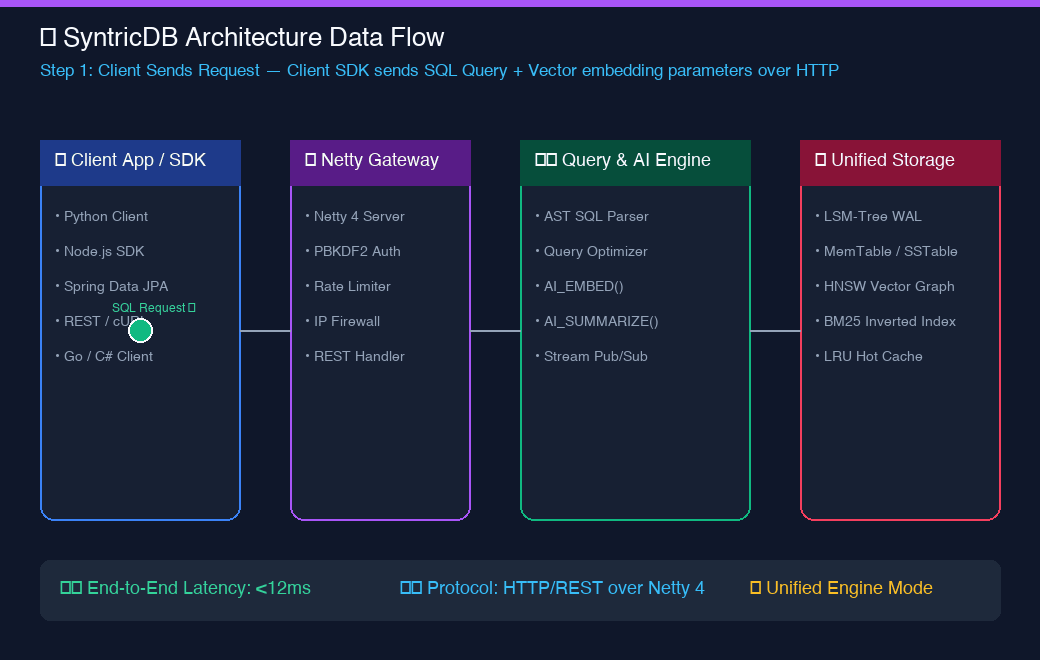Select the Node.js SDK item
The image size is (1040, 660).
coord(99,251)
